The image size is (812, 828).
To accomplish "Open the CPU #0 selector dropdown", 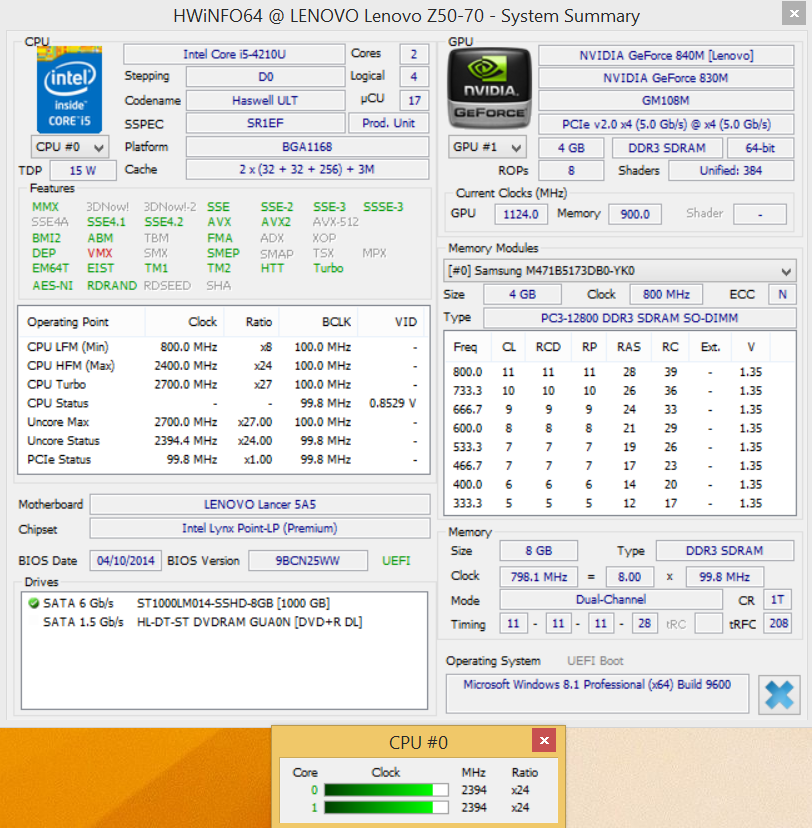I will point(70,147).
